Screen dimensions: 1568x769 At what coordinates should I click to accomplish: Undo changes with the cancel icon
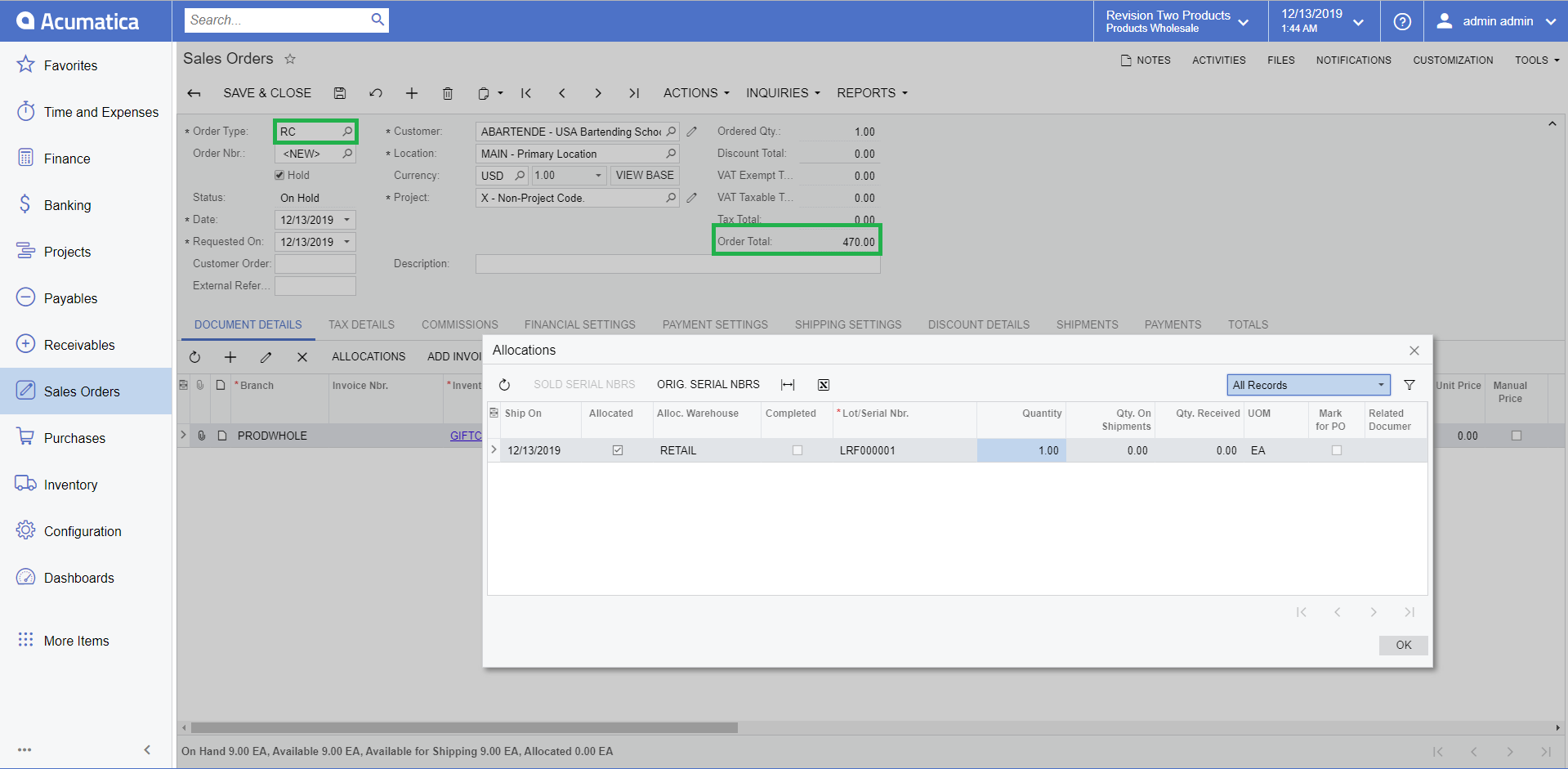[x=376, y=93]
